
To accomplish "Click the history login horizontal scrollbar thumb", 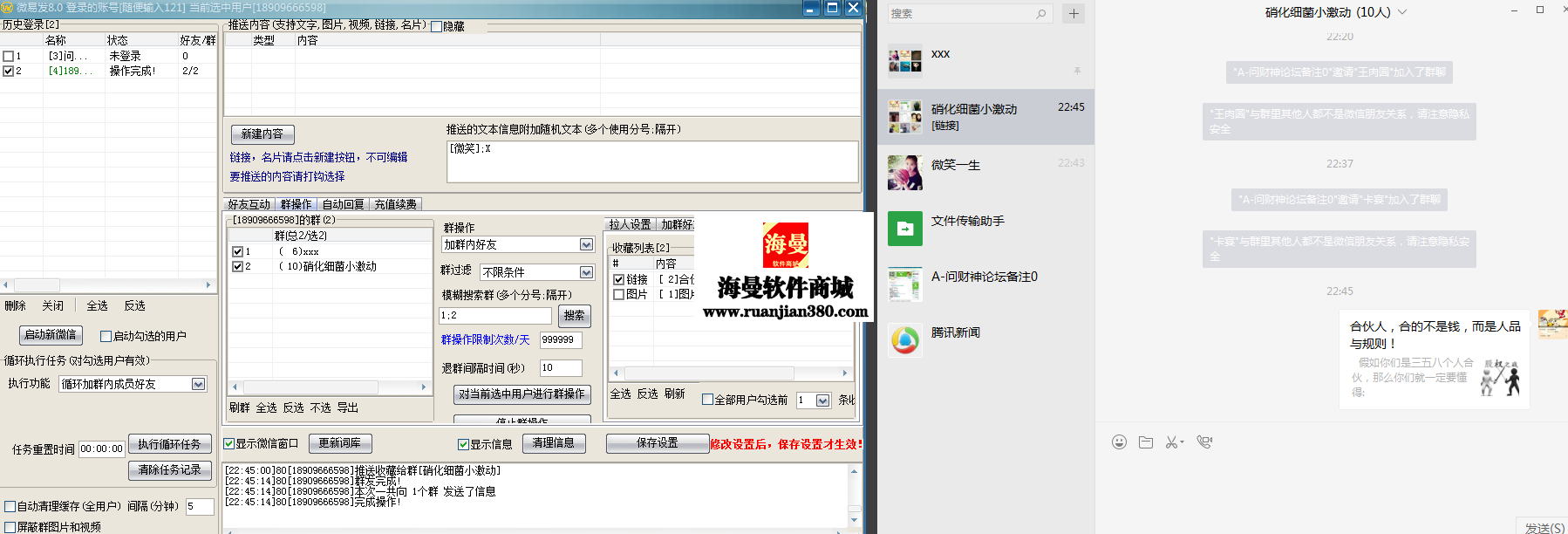I will pyautogui.click(x=37, y=284).
